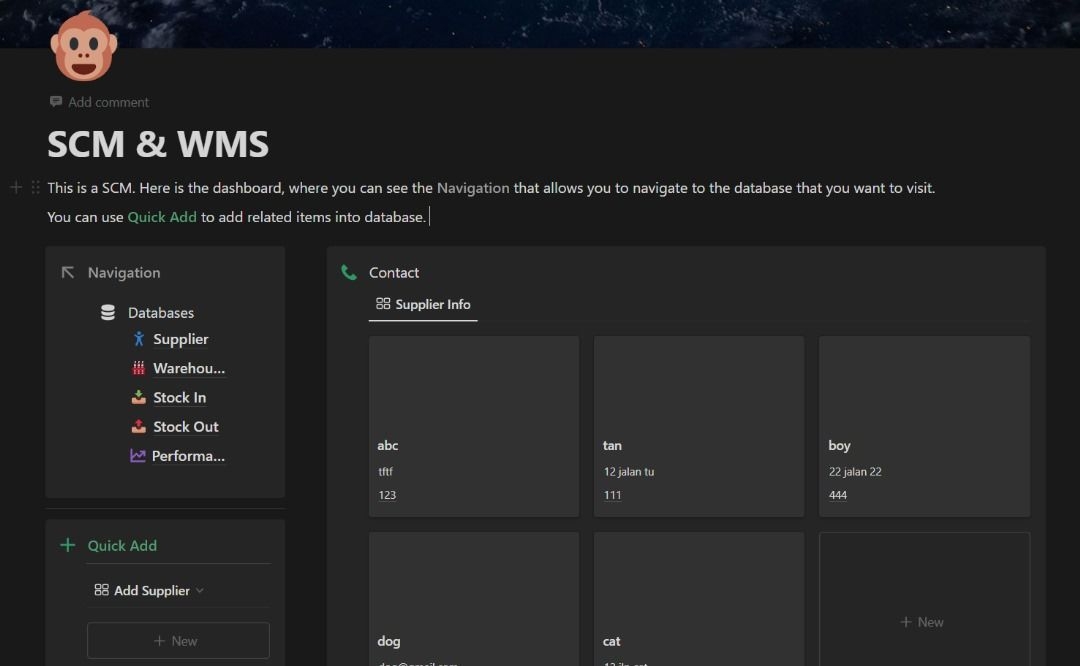Click the Supplier person icon

138,339
